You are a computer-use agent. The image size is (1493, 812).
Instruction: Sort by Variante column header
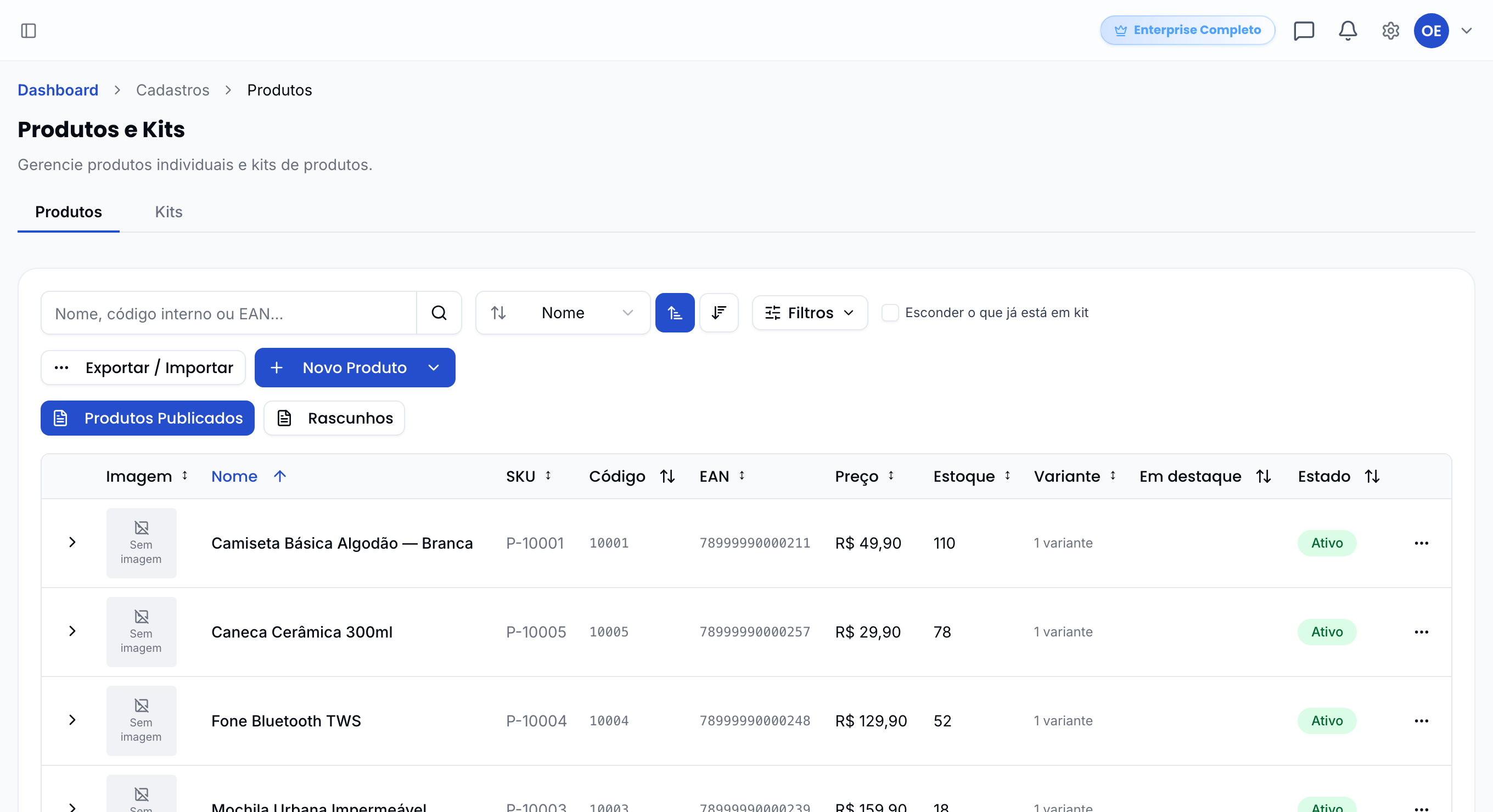1075,477
